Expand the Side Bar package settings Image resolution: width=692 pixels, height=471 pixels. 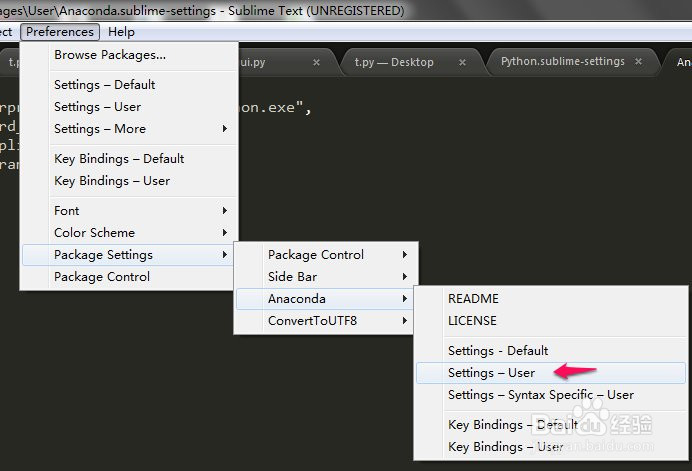click(x=326, y=277)
